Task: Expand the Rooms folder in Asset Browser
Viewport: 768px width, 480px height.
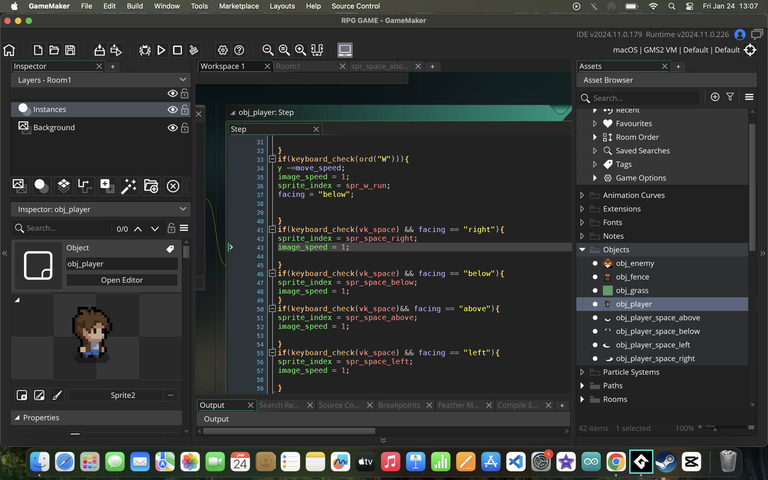Action: (583, 399)
